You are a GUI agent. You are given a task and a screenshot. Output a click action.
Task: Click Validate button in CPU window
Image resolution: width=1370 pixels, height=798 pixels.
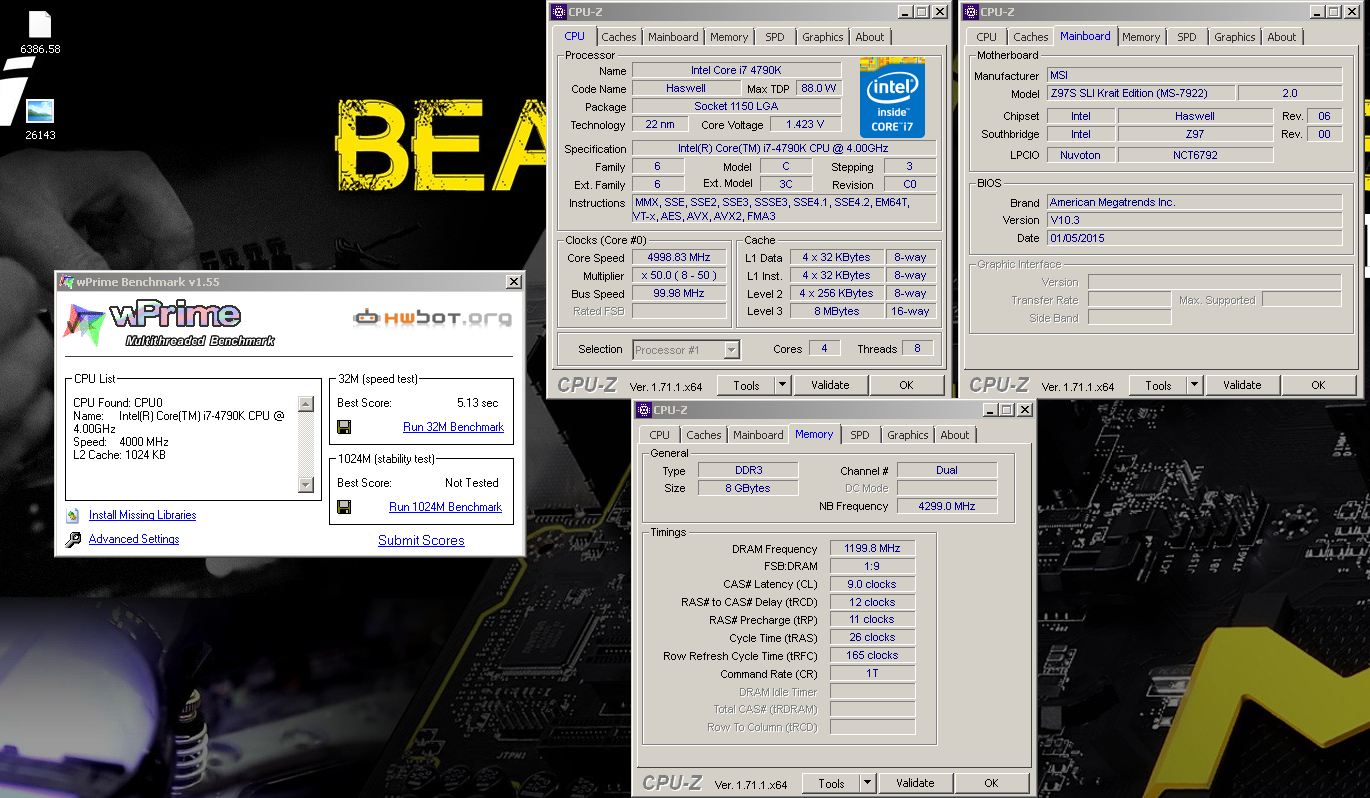coord(830,385)
